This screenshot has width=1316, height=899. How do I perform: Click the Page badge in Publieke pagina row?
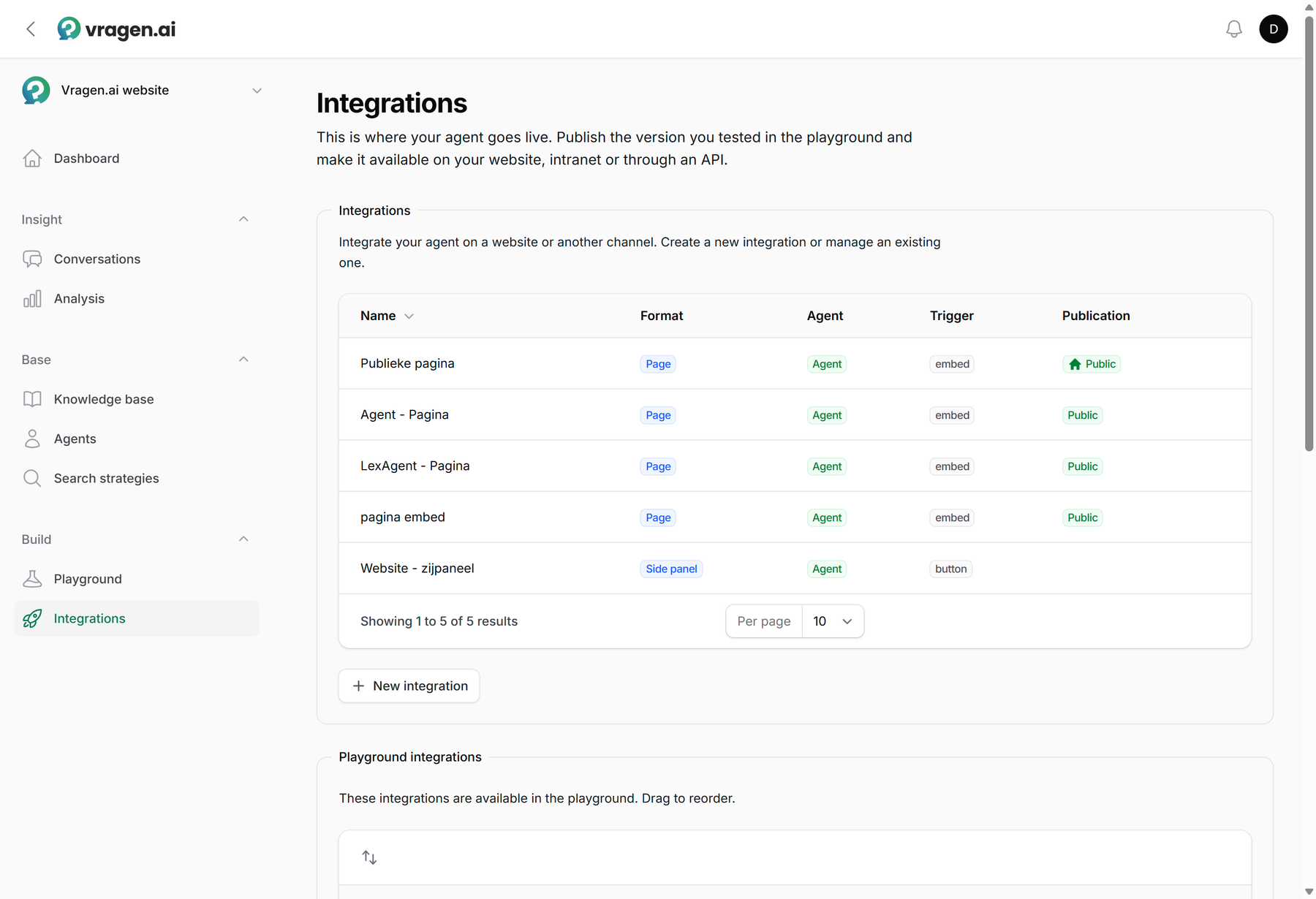(x=658, y=364)
